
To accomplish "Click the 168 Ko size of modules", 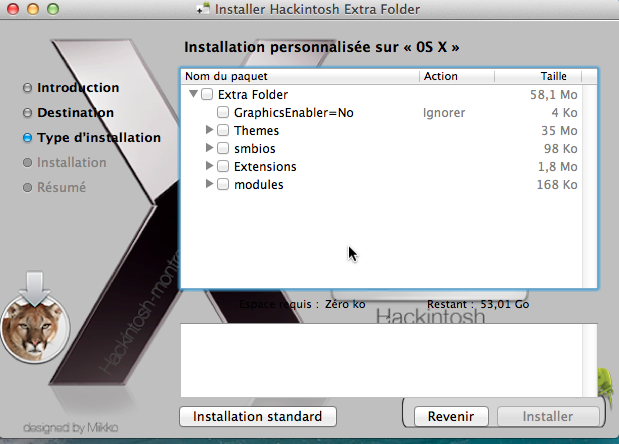I will coord(557,185).
